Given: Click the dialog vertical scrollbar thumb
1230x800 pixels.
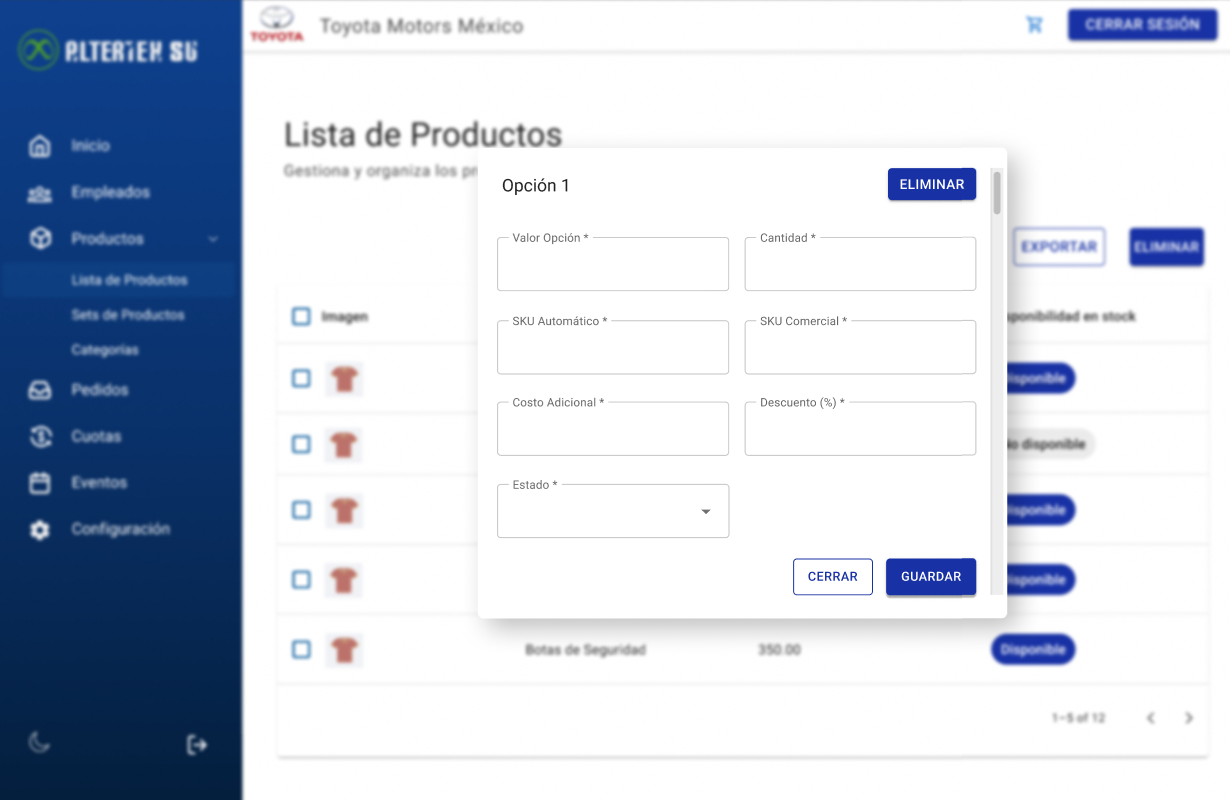Looking at the screenshot, I should (996, 193).
